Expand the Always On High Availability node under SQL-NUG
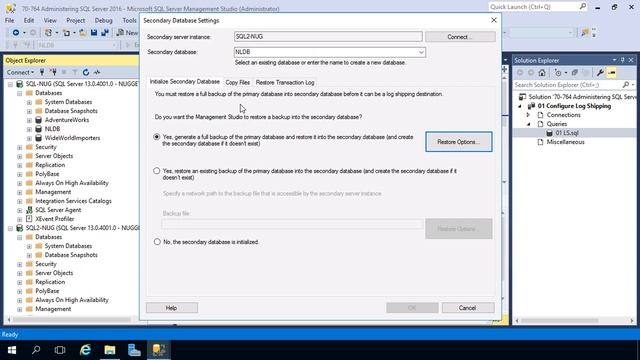The width and height of the screenshot is (640, 360). [x=20, y=183]
